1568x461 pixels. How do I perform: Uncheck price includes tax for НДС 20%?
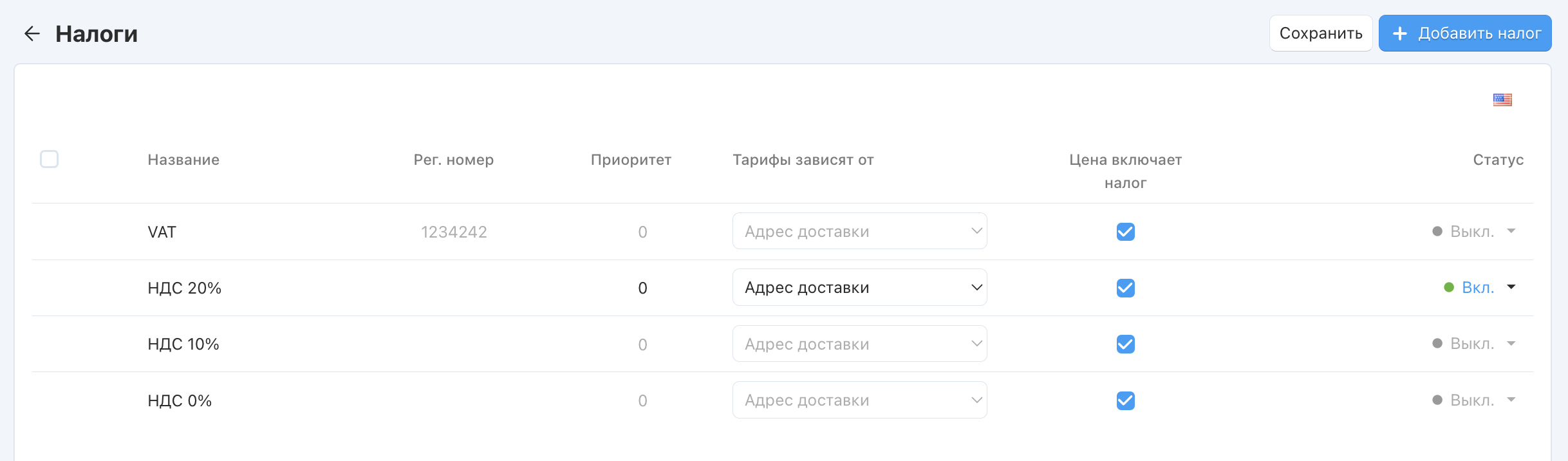click(1125, 288)
